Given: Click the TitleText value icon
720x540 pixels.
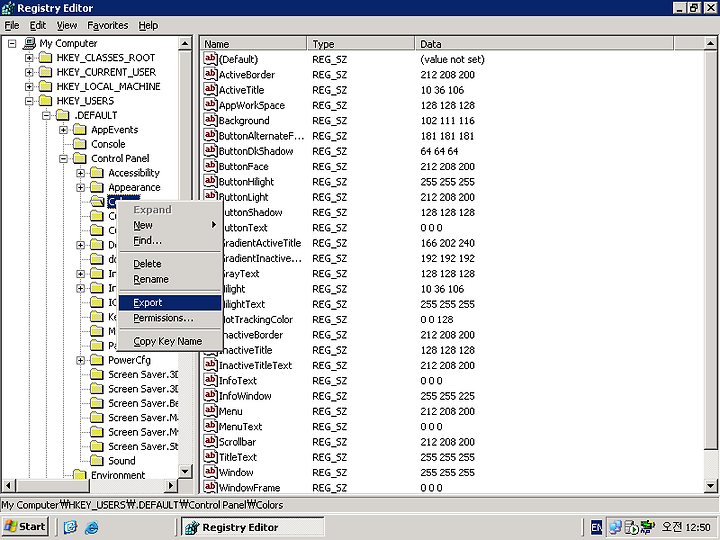Looking at the screenshot, I should pyautogui.click(x=210, y=457).
